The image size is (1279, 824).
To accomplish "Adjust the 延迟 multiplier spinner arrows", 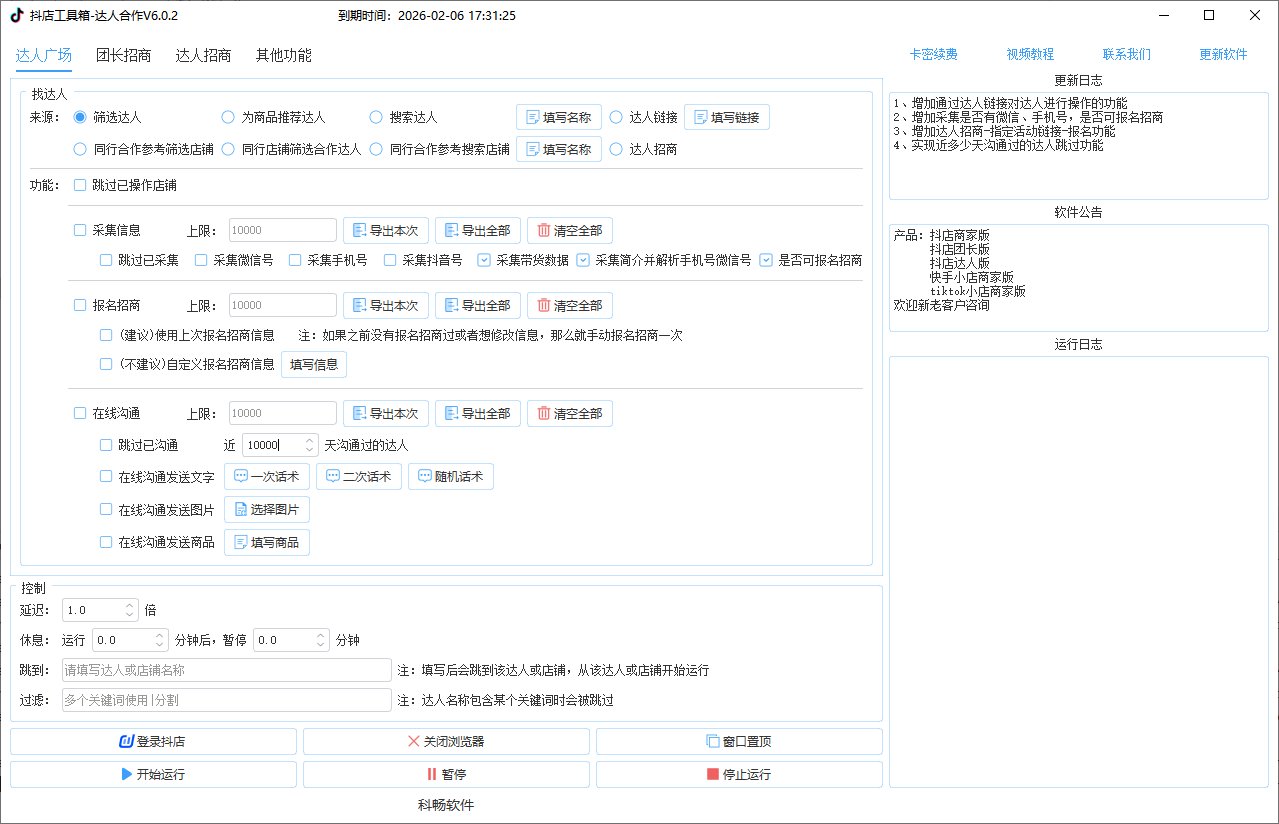I will click(x=130, y=610).
